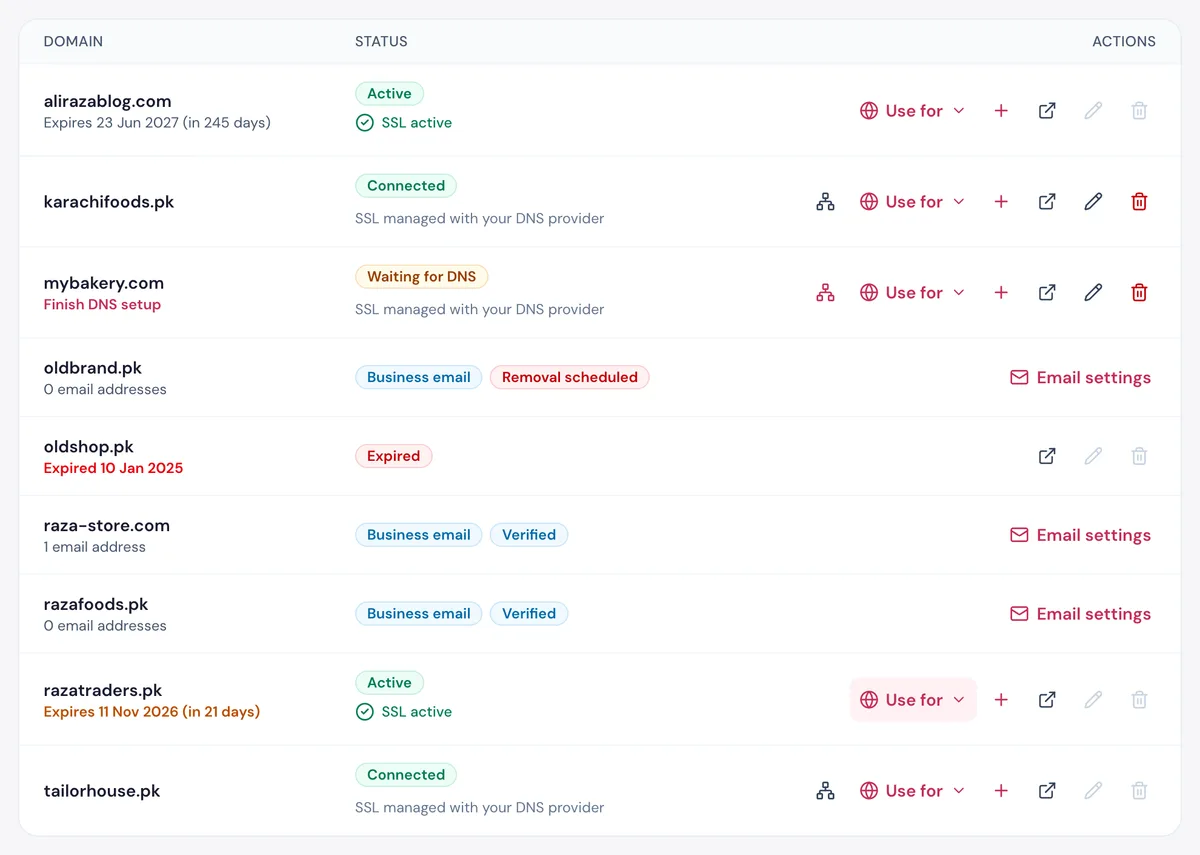The width and height of the screenshot is (1200, 855).
Task: Click the disabled trash icon for tailorhouse.pk
Action: pos(1139,791)
